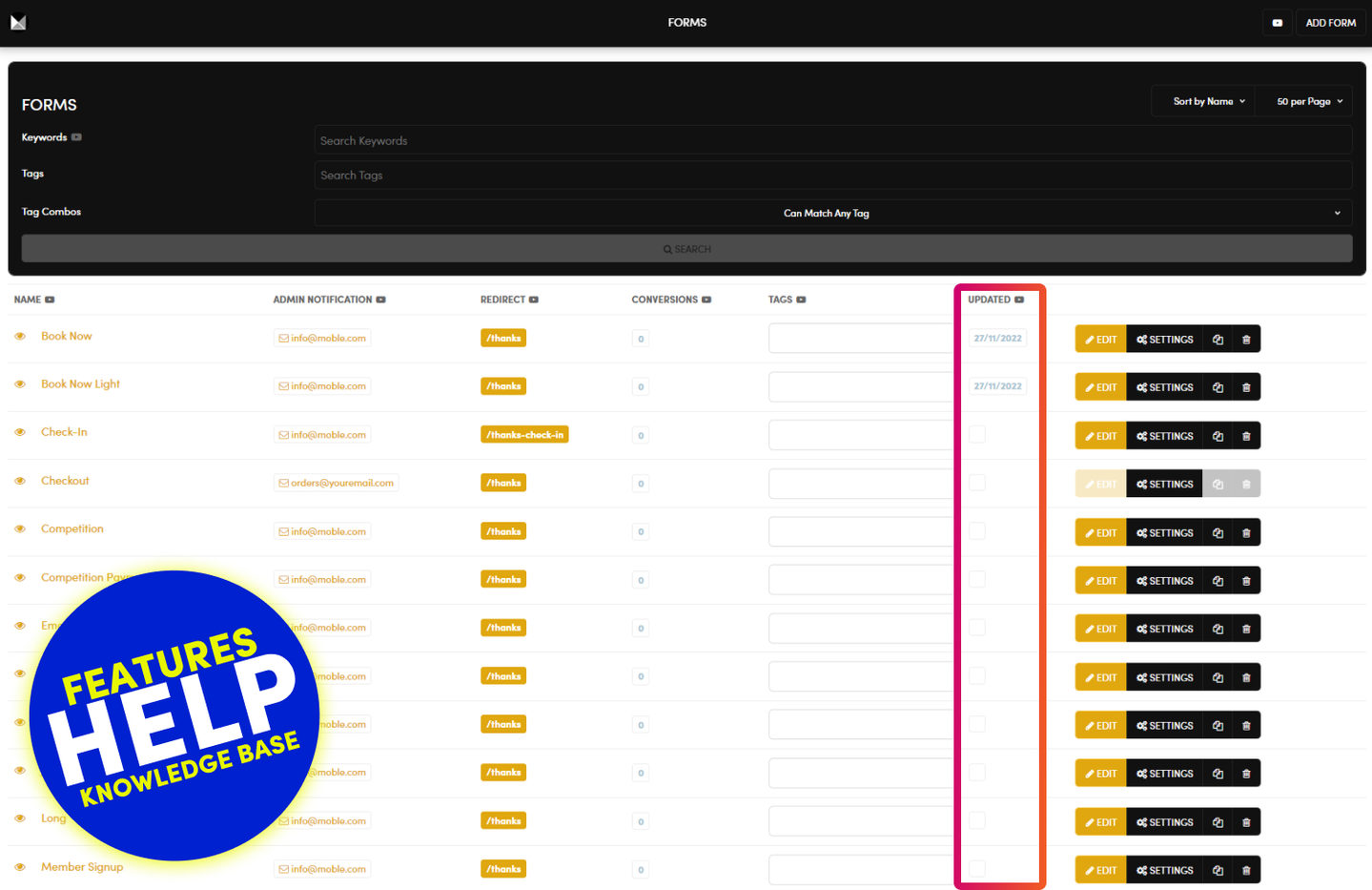Duplicate the Book Now form
The height and width of the screenshot is (890, 1372).
click(1218, 340)
